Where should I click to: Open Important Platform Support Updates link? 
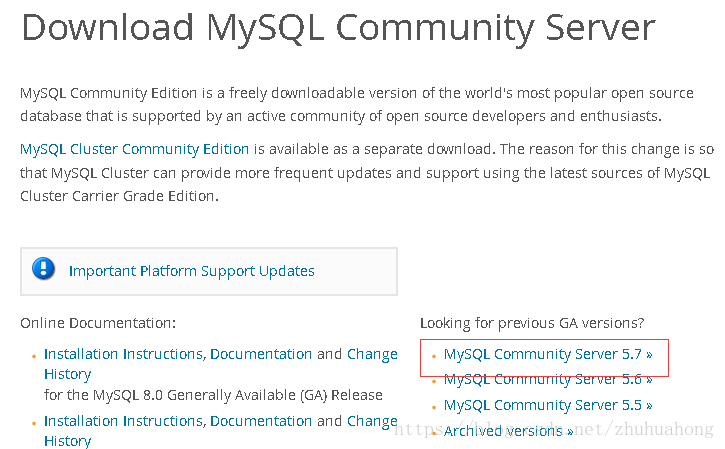[191, 271]
